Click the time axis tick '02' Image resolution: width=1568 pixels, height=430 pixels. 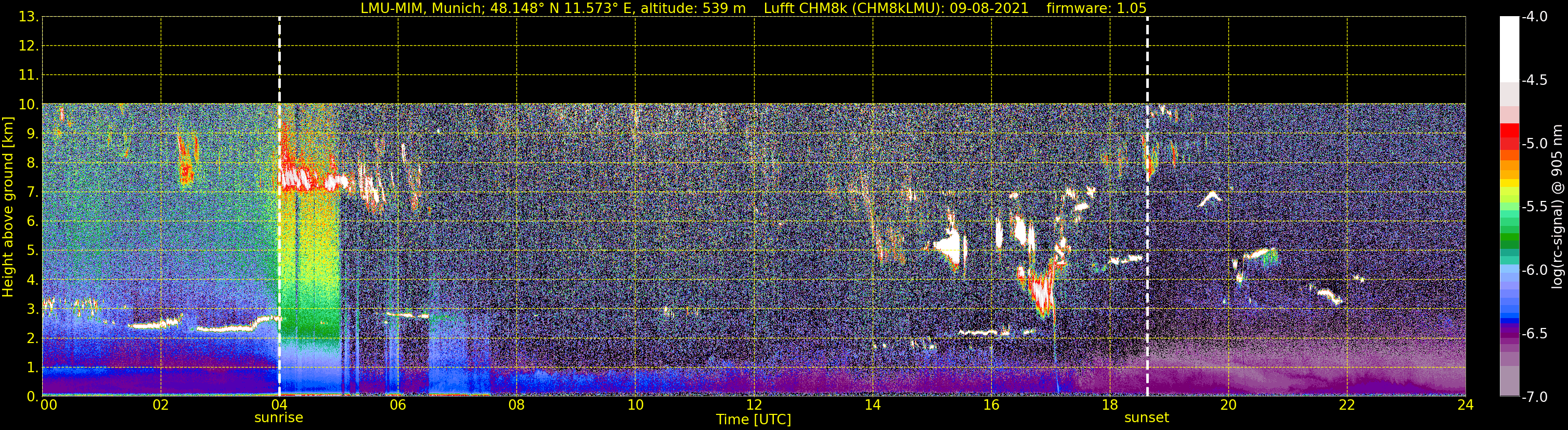point(161,405)
